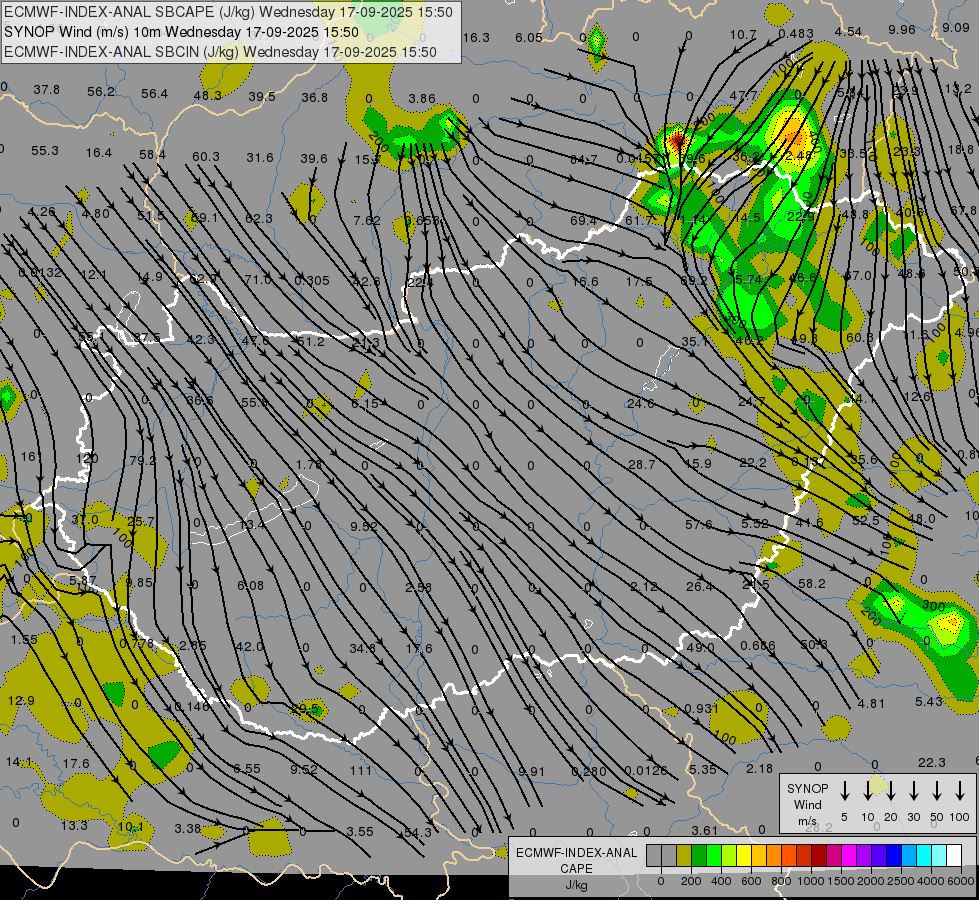Click the map value 26.4
Image resolution: width=979 pixels, height=900 pixels.
pyautogui.click(x=699, y=586)
